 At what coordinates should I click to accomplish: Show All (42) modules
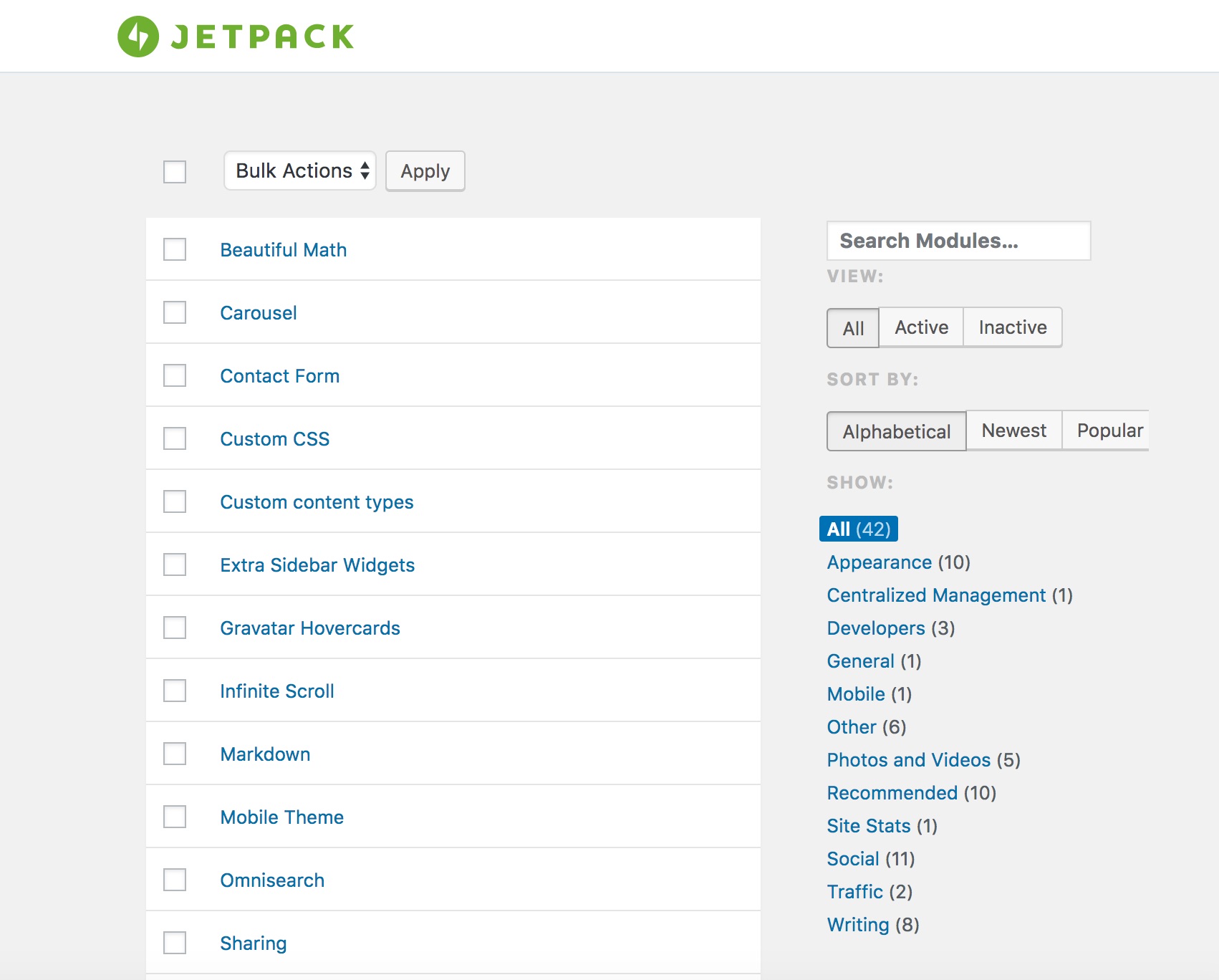(x=859, y=529)
